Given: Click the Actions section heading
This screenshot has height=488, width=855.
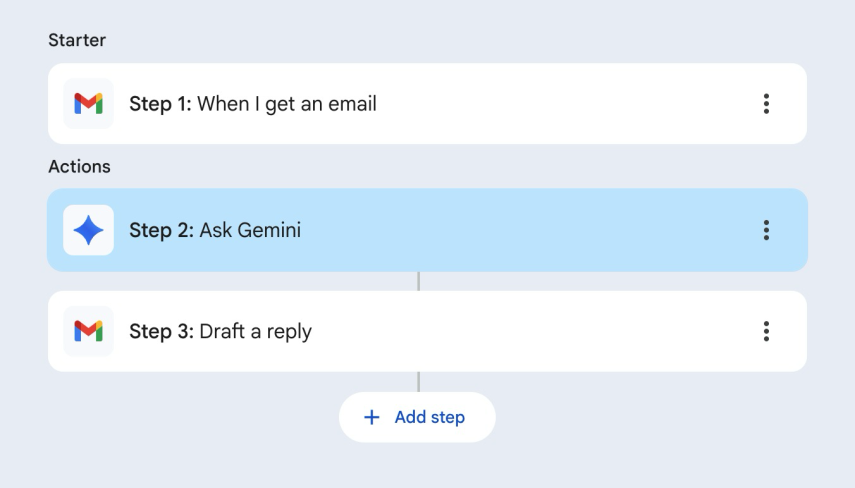Looking at the screenshot, I should coord(79,167).
